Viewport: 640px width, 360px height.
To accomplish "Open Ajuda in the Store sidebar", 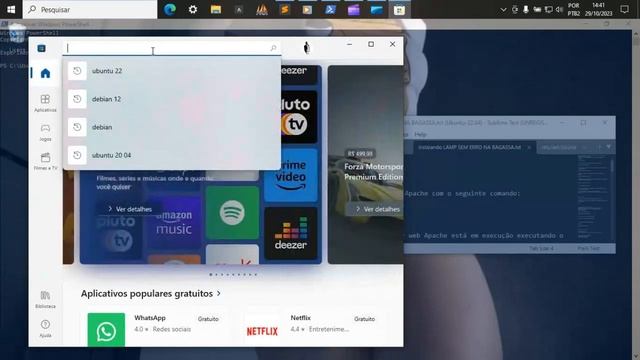I will coord(45,328).
